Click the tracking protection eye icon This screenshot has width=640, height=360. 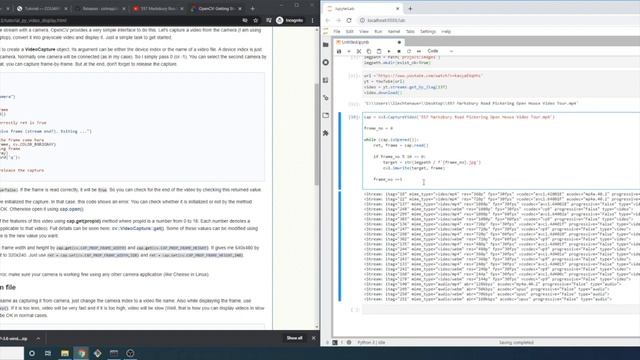coord(245,20)
